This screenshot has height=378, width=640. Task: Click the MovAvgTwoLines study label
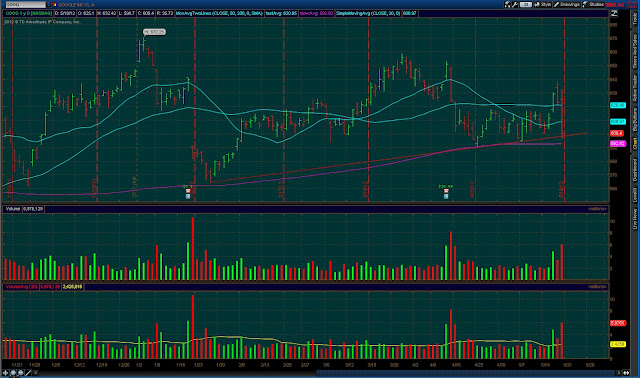[x=219, y=13]
